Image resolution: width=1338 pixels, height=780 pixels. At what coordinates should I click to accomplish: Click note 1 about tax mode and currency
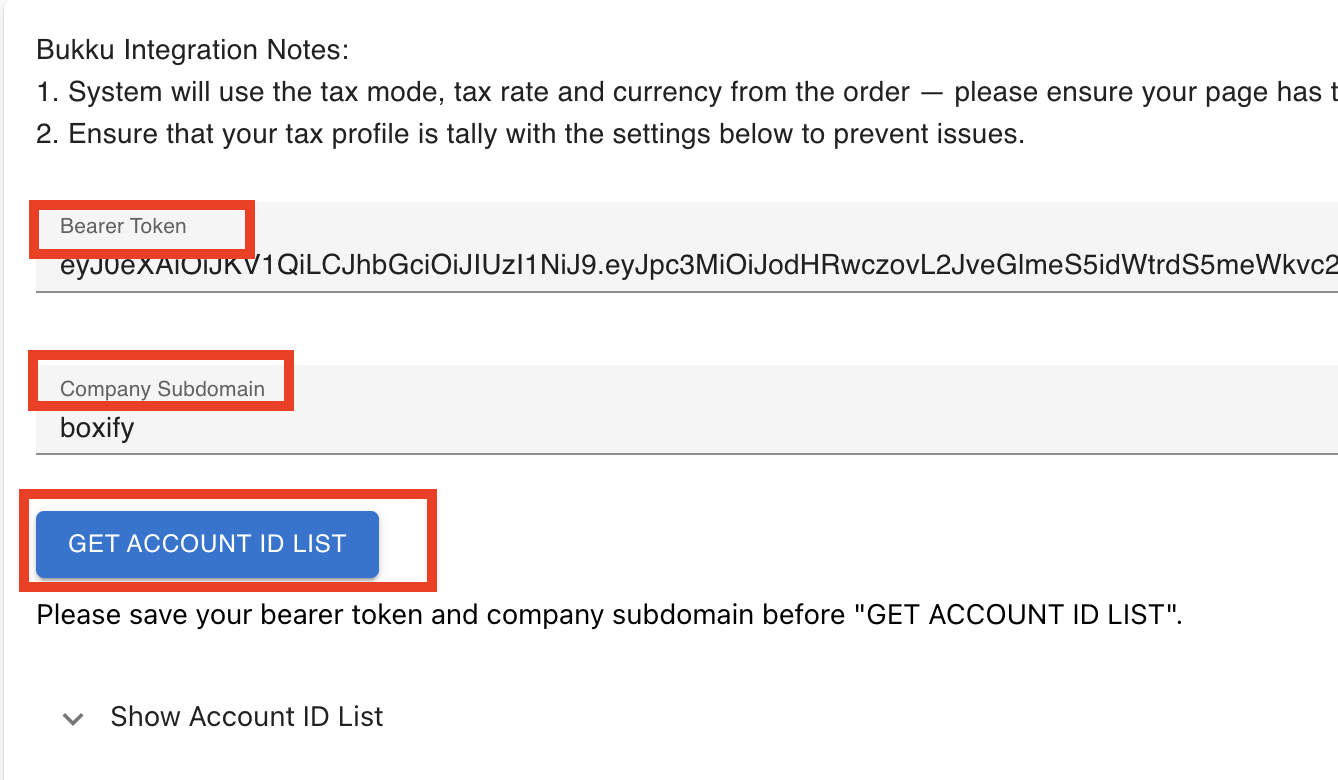[x=687, y=92]
